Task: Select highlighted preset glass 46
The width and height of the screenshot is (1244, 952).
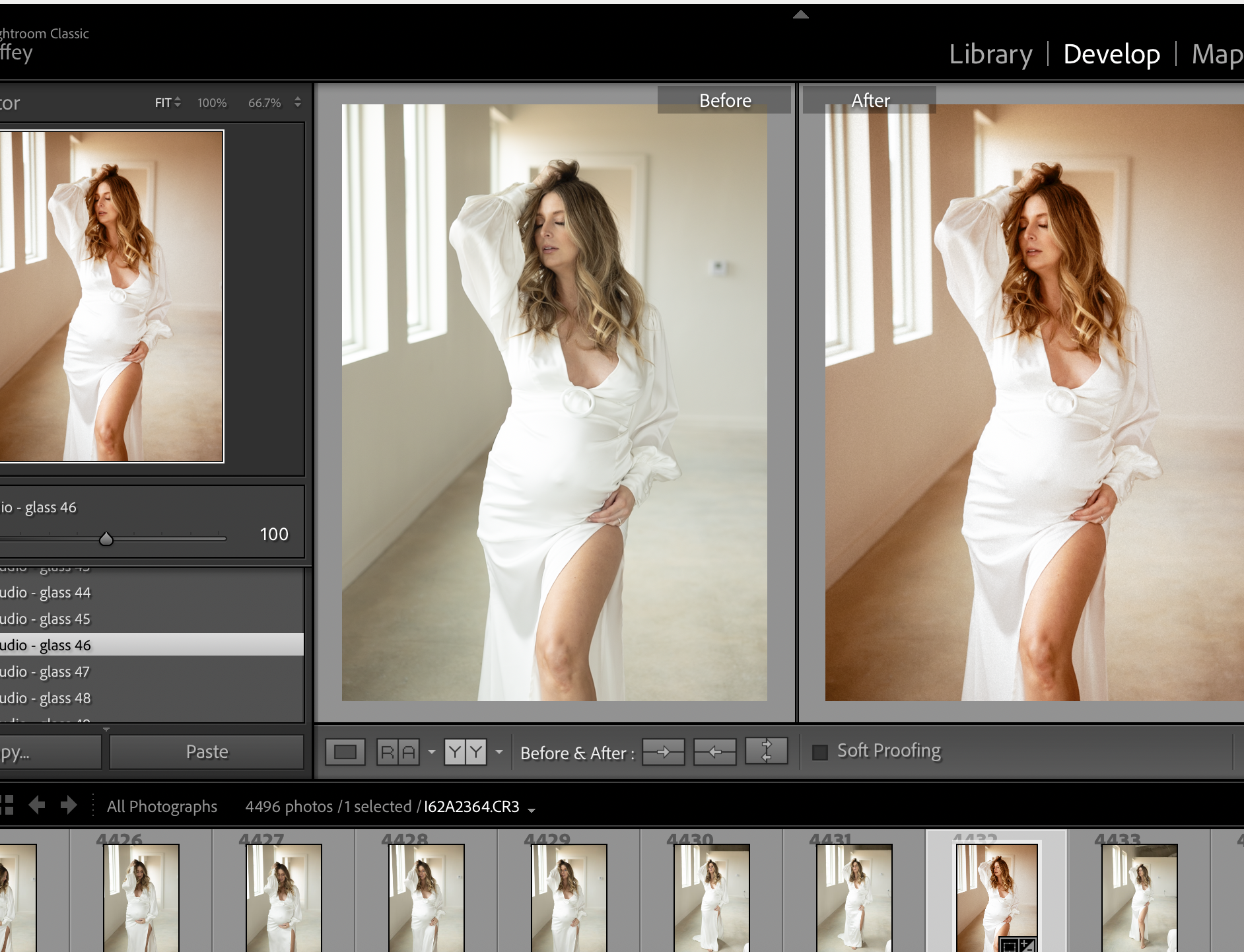Action: (x=152, y=645)
